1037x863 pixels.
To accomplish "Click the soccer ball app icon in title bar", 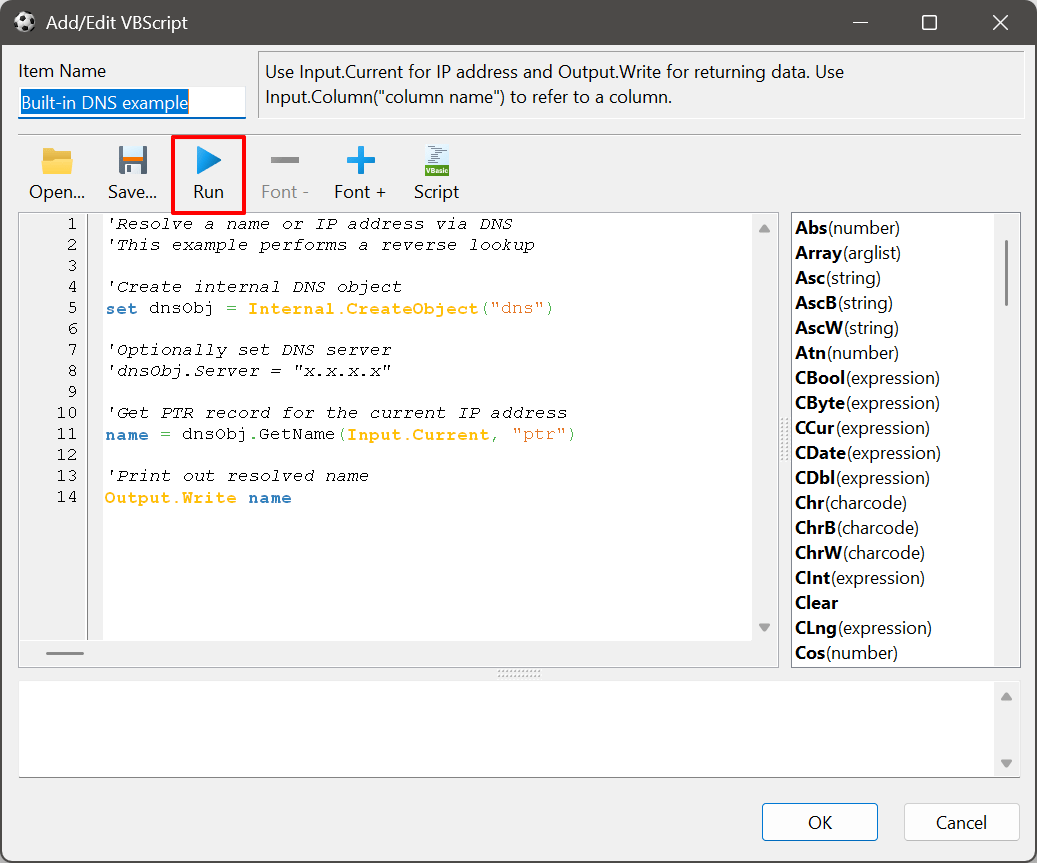I will tap(24, 22).
